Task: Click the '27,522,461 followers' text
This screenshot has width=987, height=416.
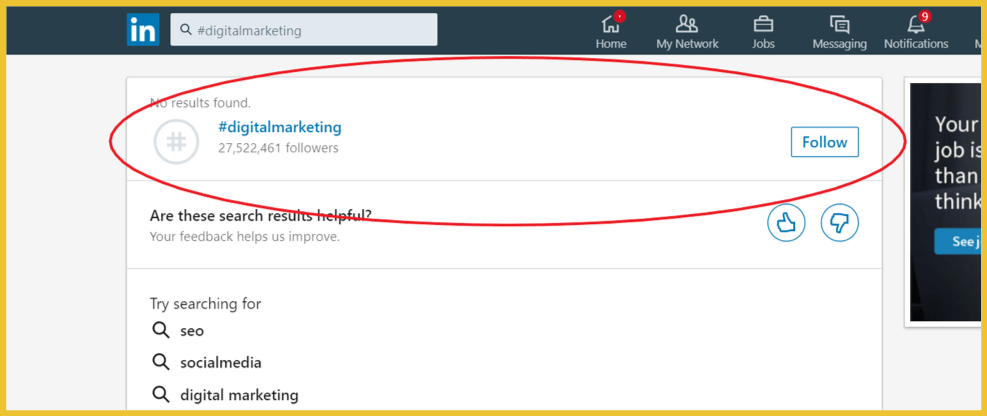Action: tap(278, 149)
